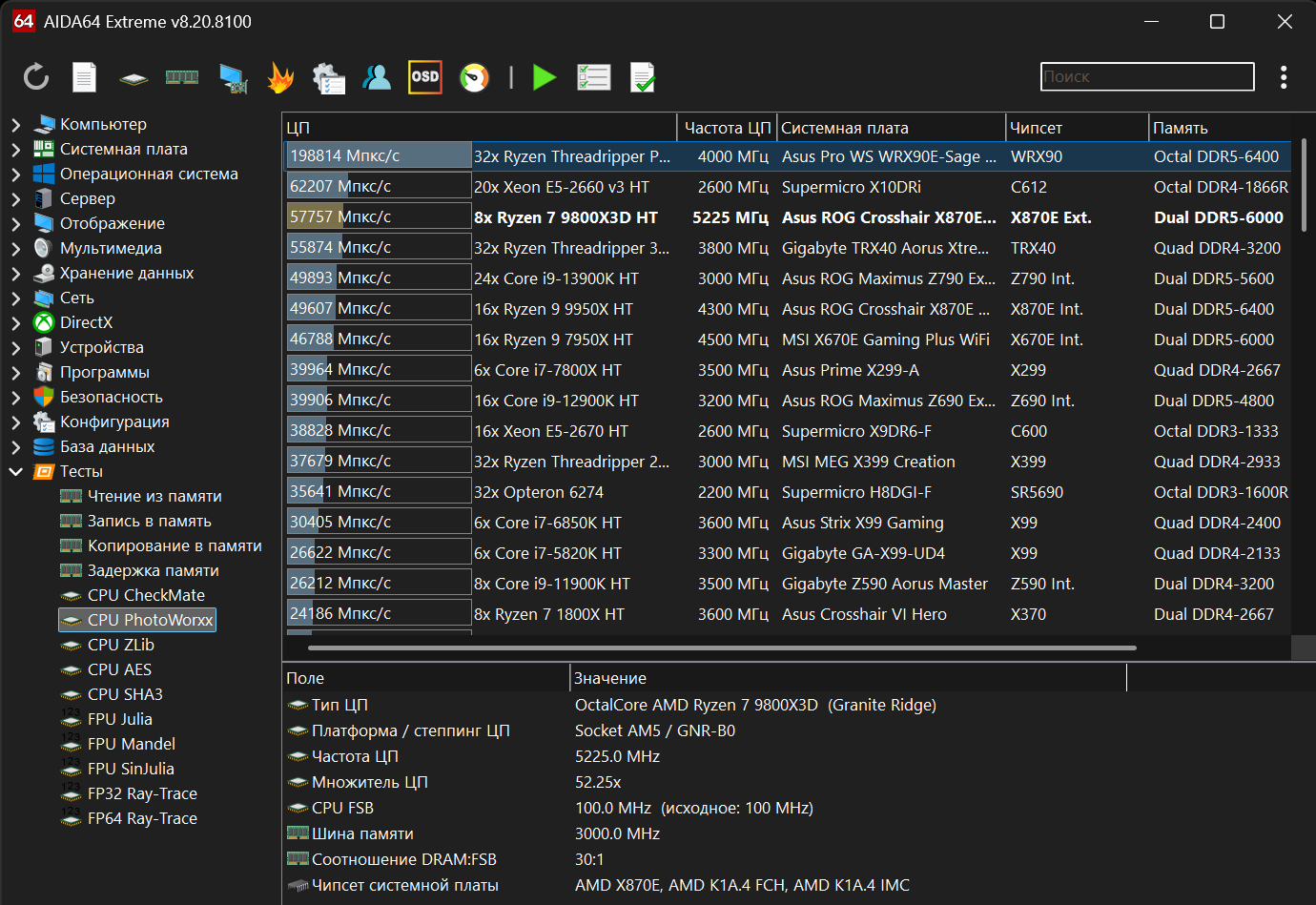Select the CPU AES benchmark

click(119, 669)
